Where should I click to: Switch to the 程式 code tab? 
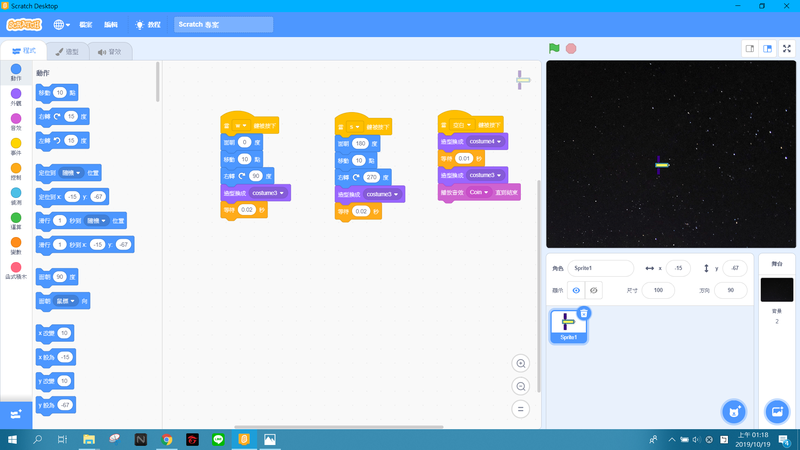24,51
